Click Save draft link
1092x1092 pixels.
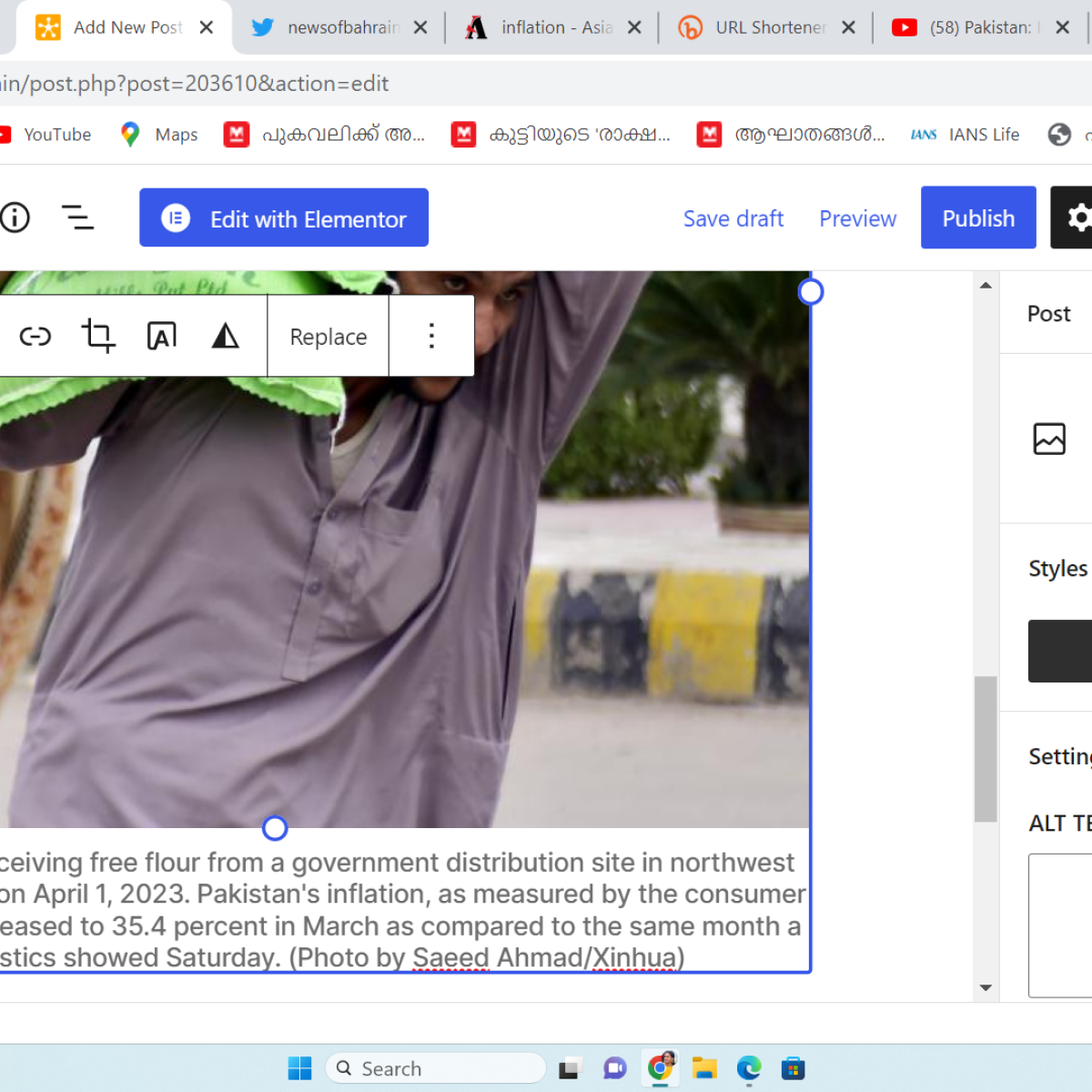coord(733,218)
